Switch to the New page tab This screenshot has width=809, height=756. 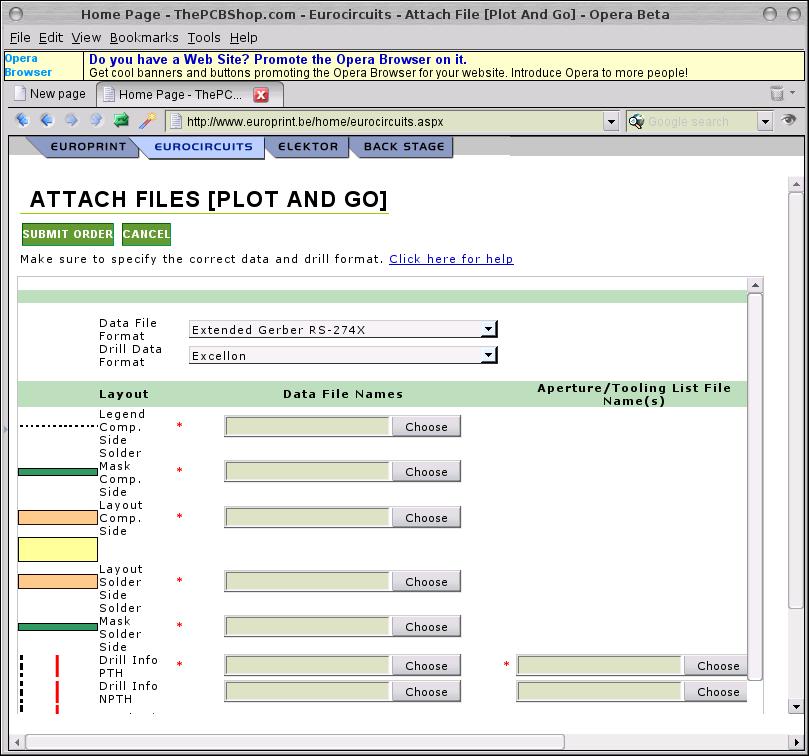pos(50,94)
